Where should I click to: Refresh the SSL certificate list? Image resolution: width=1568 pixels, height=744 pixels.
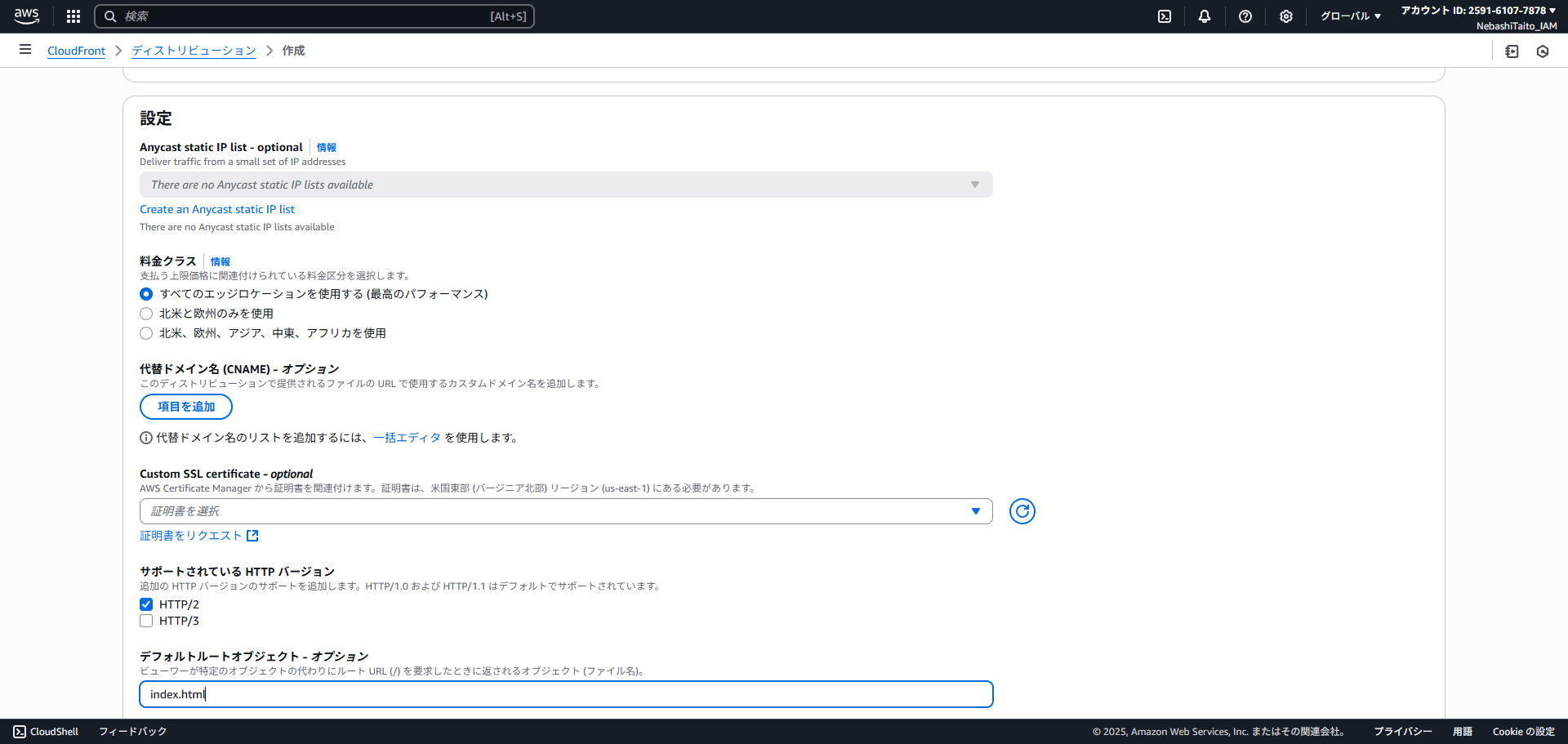[x=1022, y=511]
